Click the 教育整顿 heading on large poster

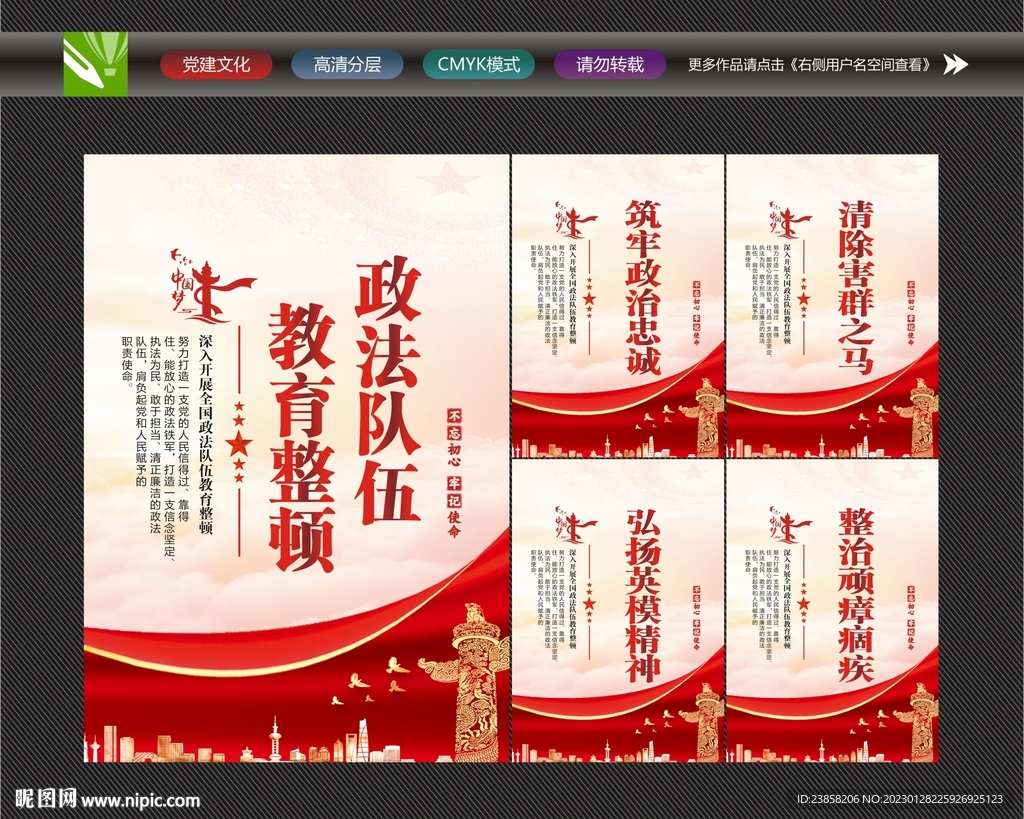[x=302, y=437]
